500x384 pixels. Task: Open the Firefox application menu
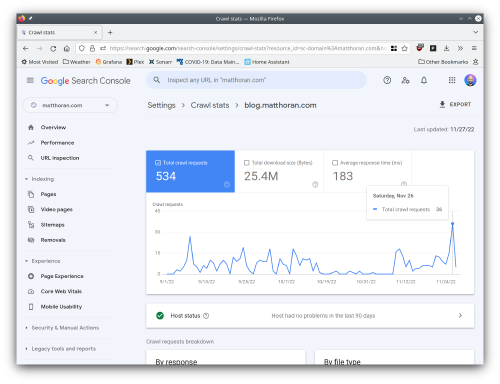(x=474, y=48)
